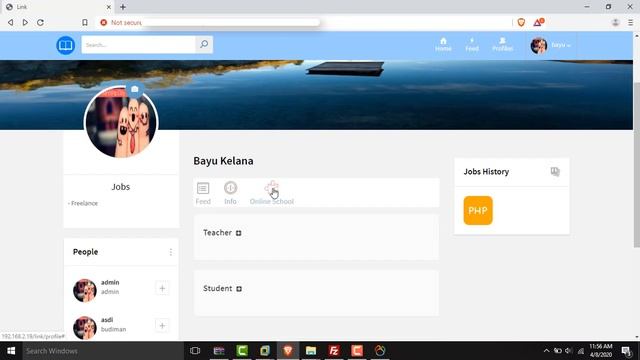640x360 pixels.
Task: Open the Action Center notifications
Action: tap(627, 351)
